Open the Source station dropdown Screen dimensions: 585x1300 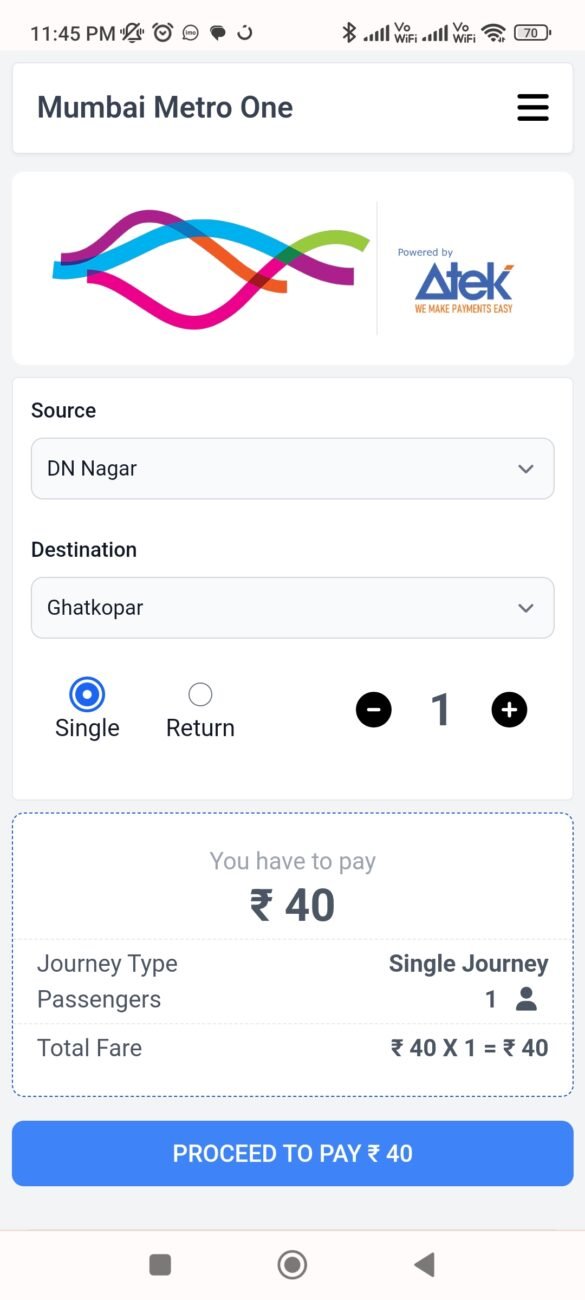[292, 468]
